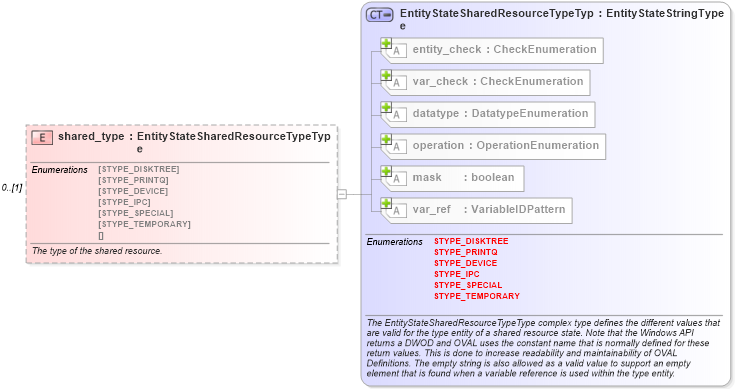Image resolution: width=735 pixels, height=389 pixels.
Task: Click 'The type of the shared resource.' description
Action: point(97,251)
